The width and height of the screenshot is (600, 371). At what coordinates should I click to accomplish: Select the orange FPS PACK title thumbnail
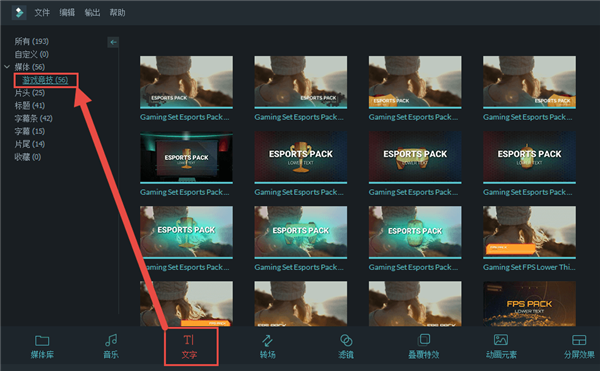coord(529,304)
